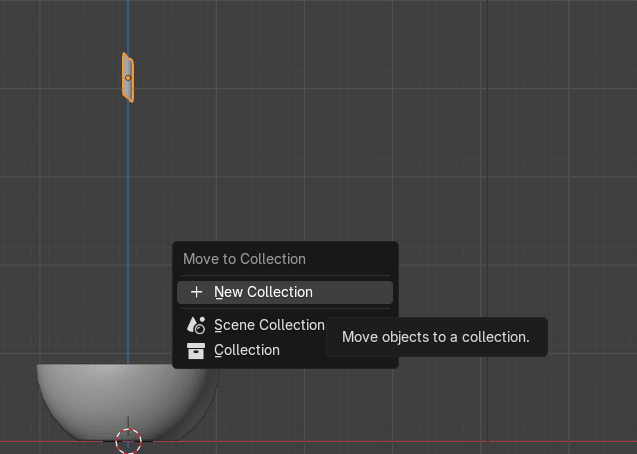Select the Scene Collection text label

click(x=269, y=325)
